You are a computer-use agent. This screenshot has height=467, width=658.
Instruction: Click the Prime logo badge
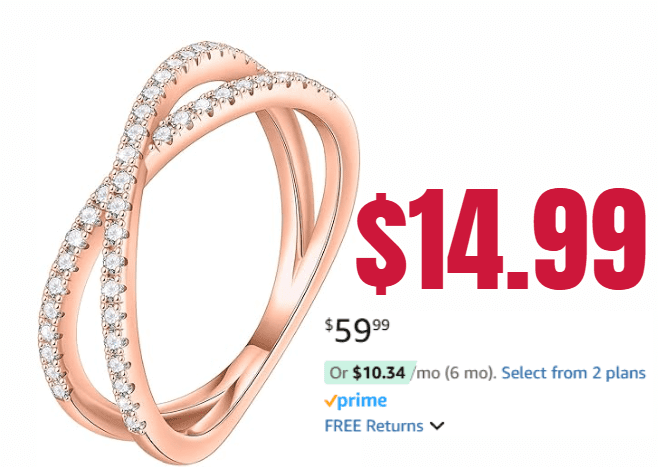[355, 401]
